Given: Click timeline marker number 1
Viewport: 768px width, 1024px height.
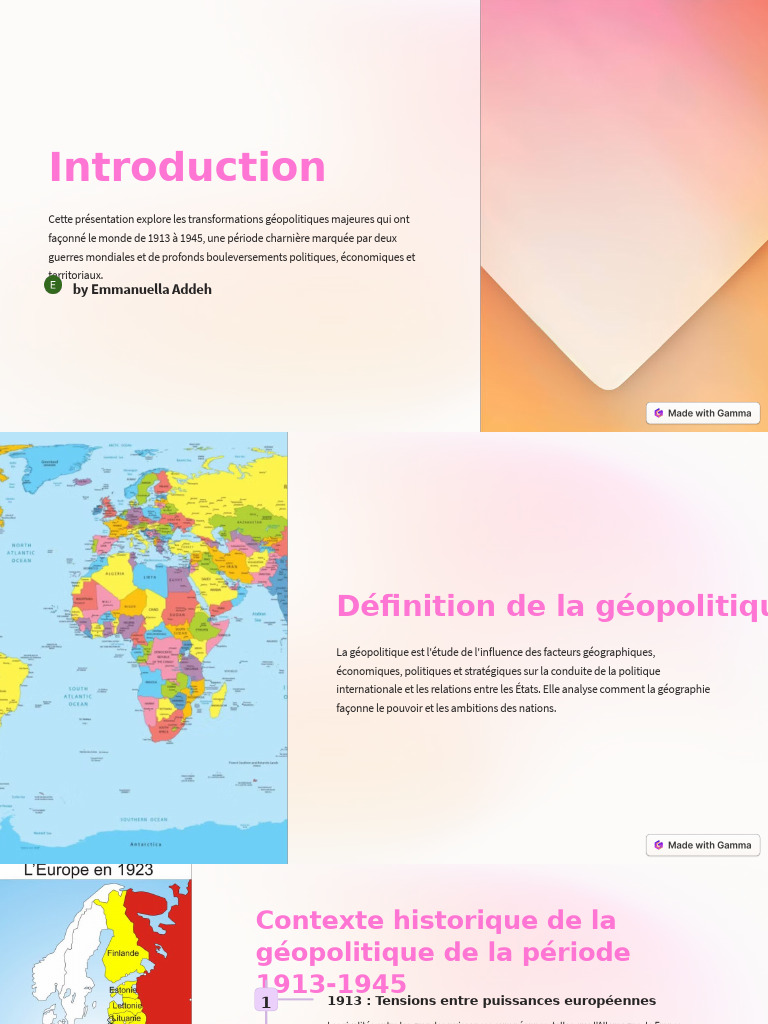Looking at the screenshot, I should coord(266,1002).
